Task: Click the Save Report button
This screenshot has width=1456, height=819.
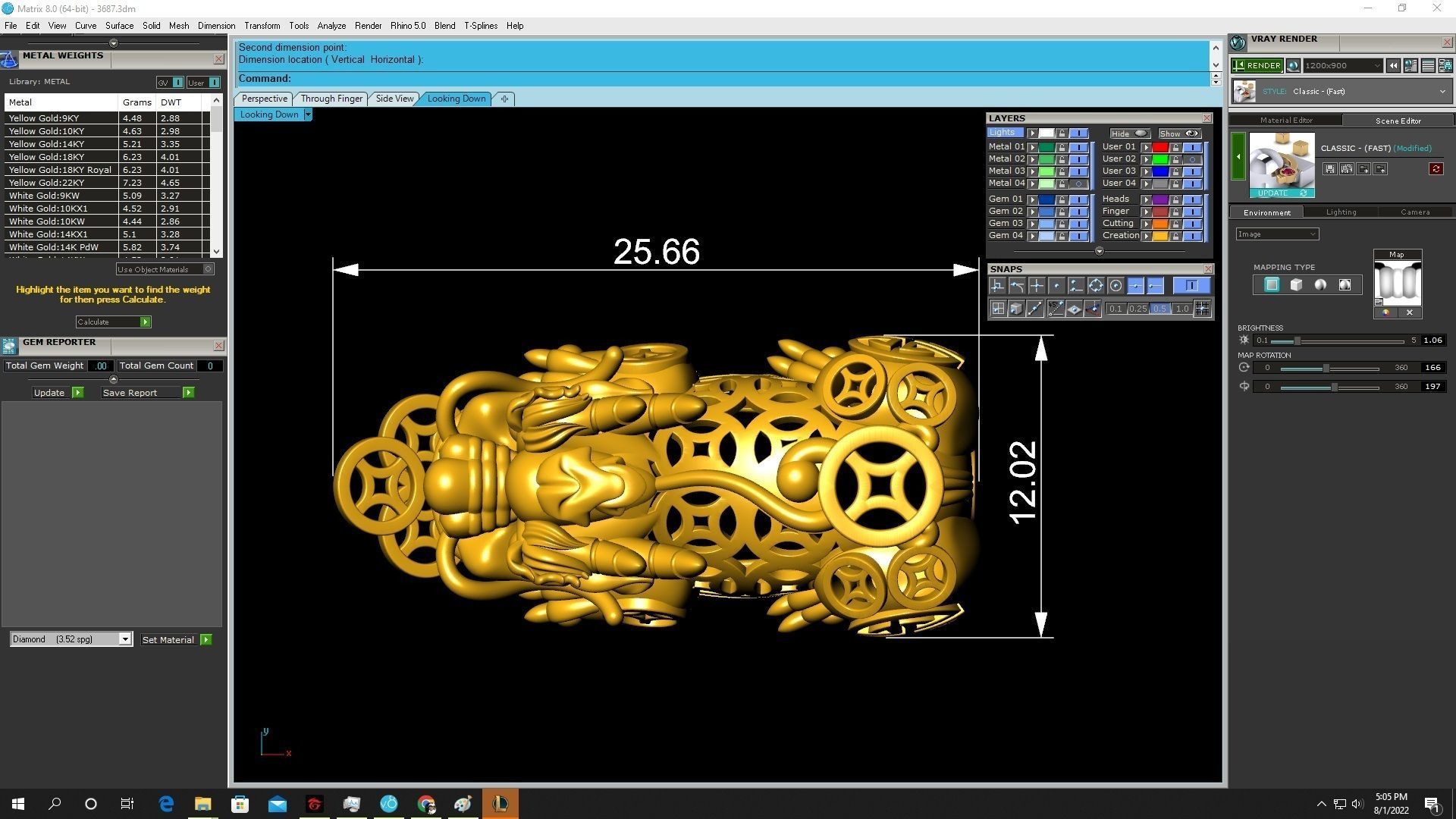Action: pyautogui.click(x=148, y=393)
